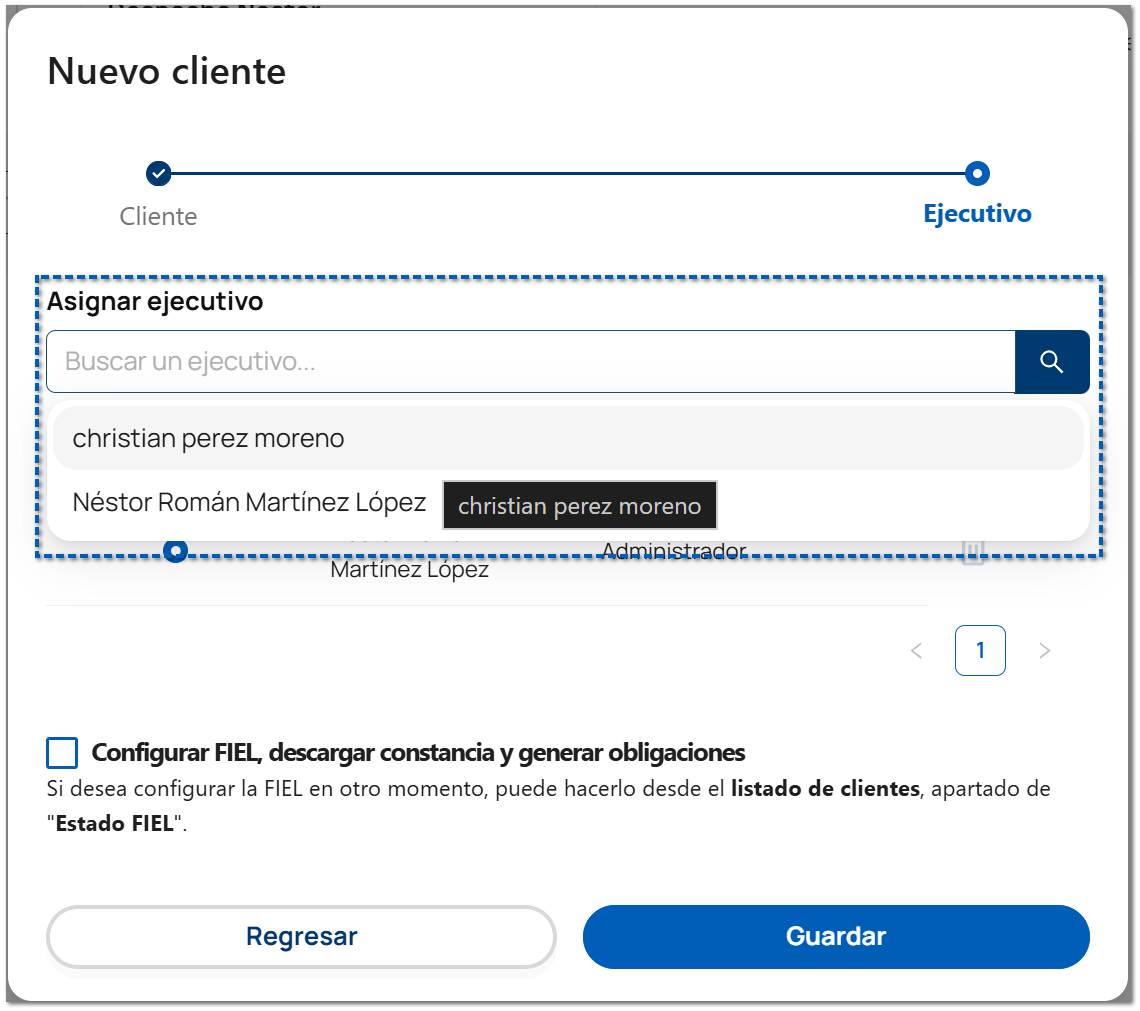Select "christian perez moreno" from the suggestions list
1140x1011 pixels.
[x=208, y=438]
